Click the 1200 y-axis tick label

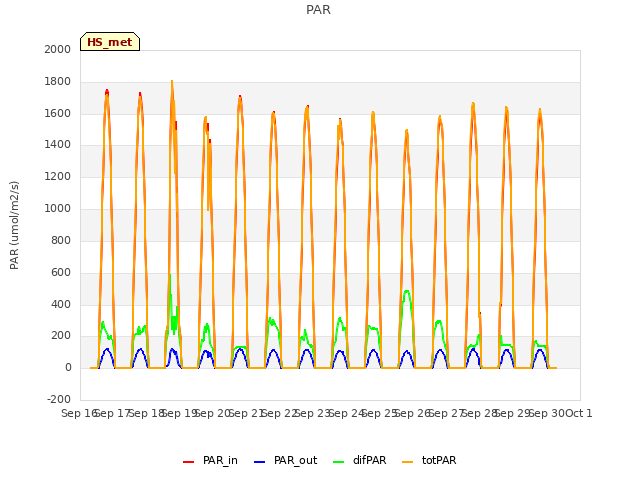(58, 177)
